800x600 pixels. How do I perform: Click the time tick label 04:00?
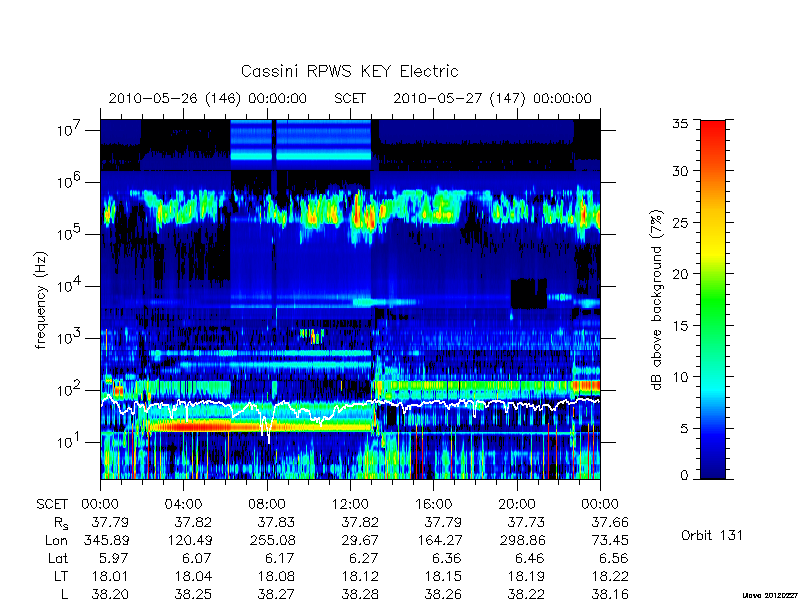[x=183, y=505]
